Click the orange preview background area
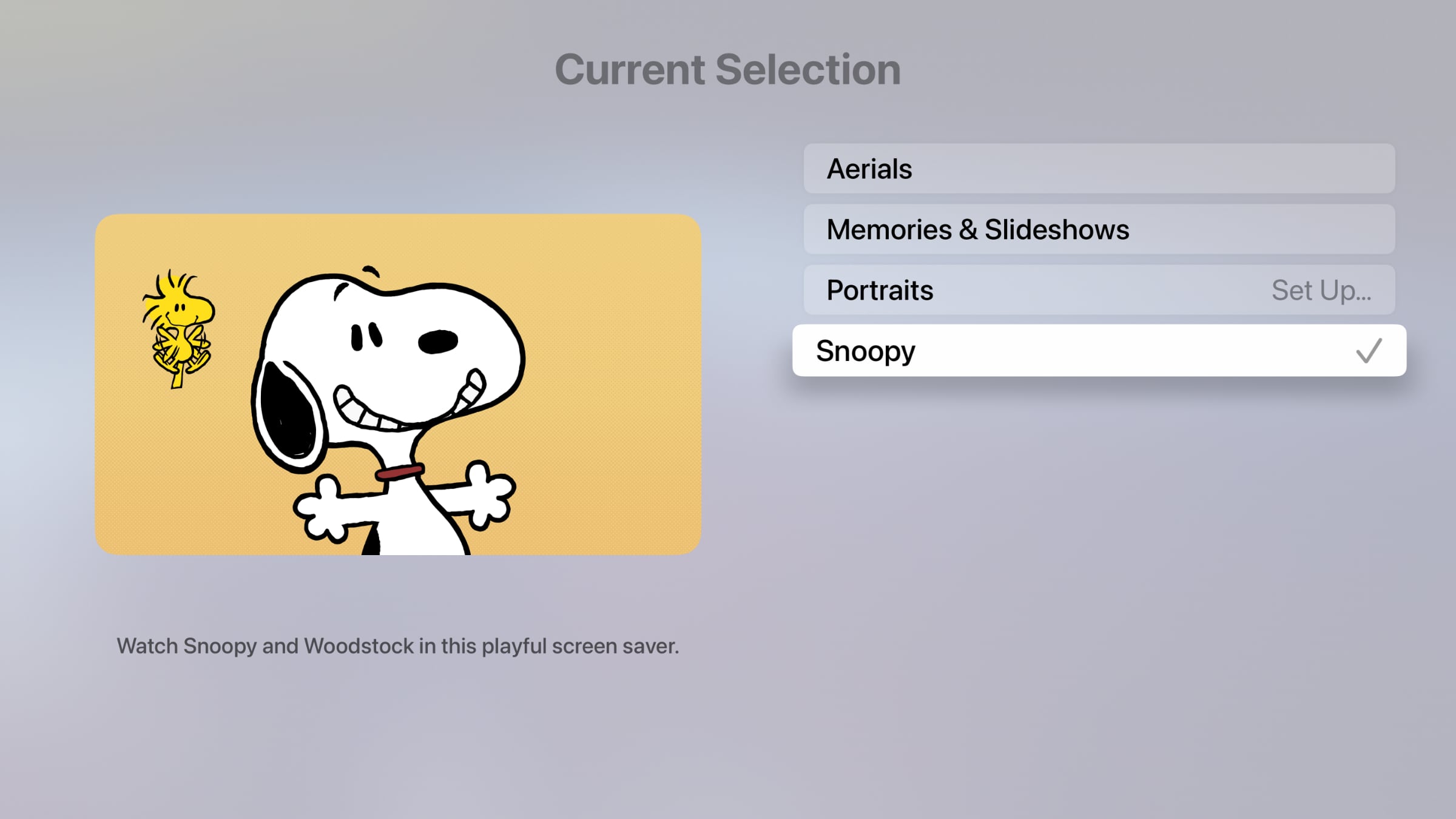Screen dimensions: 1456x819 [595, 255]
